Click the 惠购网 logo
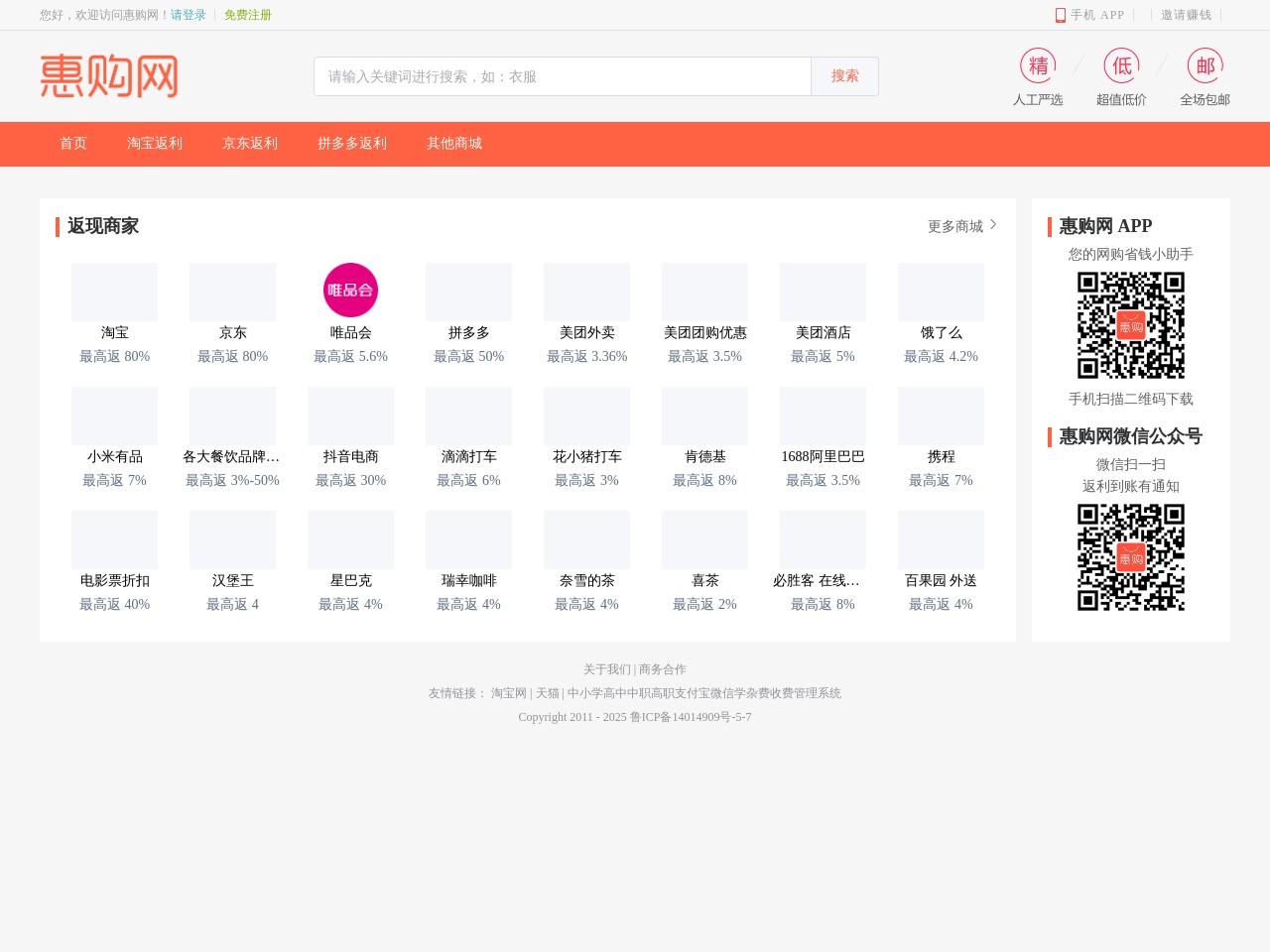1270x952 pixels. tap(109, 76)
